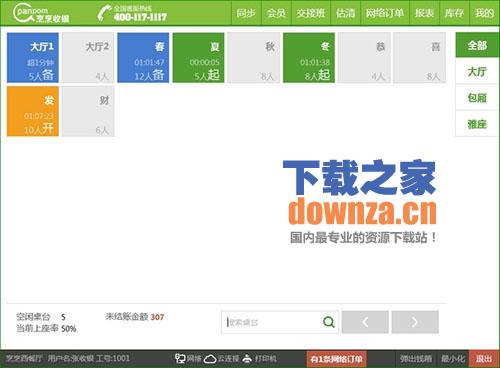500x368 pixels.
Task: Select the 包厢 area filter
Action: click(x=477, y=98)
